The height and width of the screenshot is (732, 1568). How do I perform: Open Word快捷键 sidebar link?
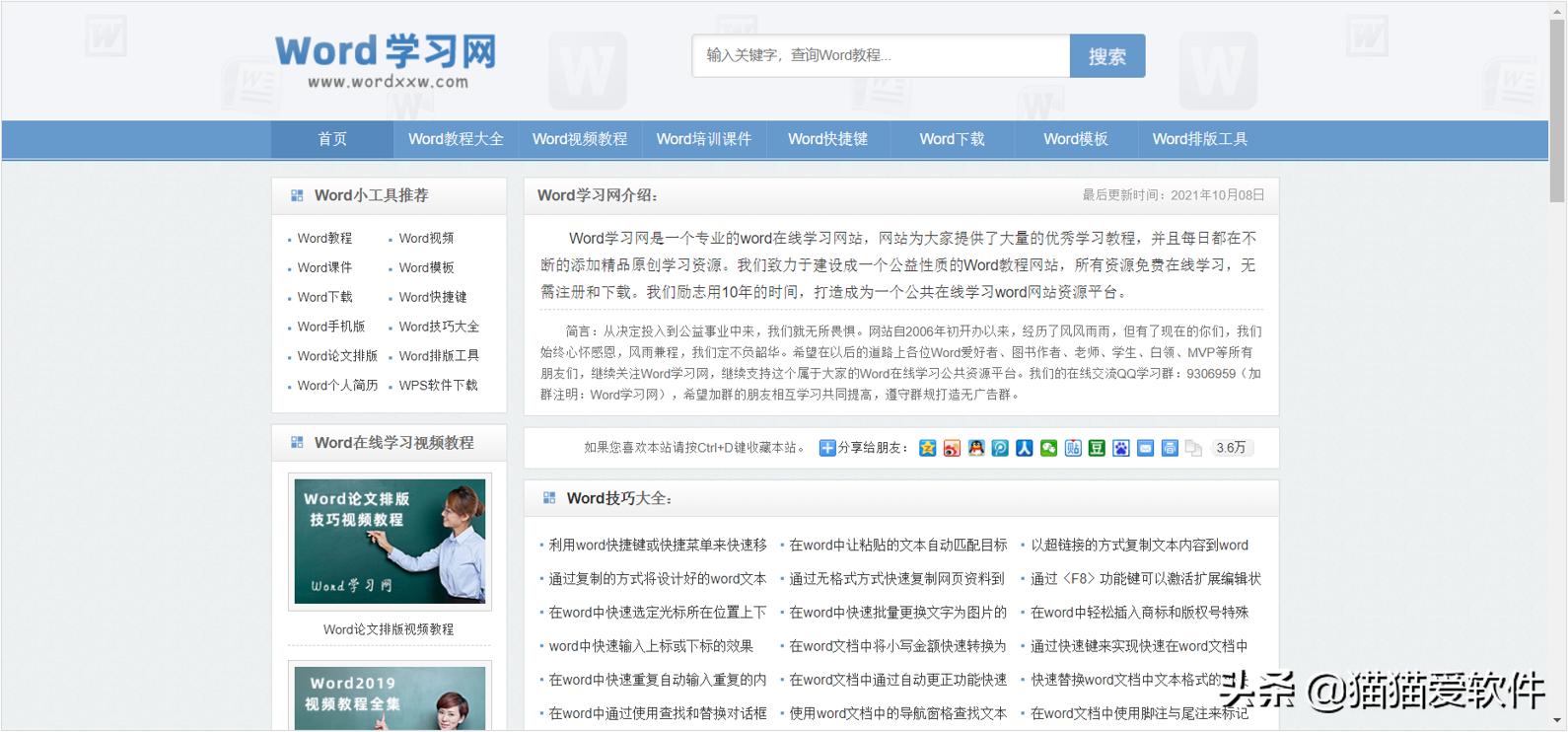coord(433,298)
